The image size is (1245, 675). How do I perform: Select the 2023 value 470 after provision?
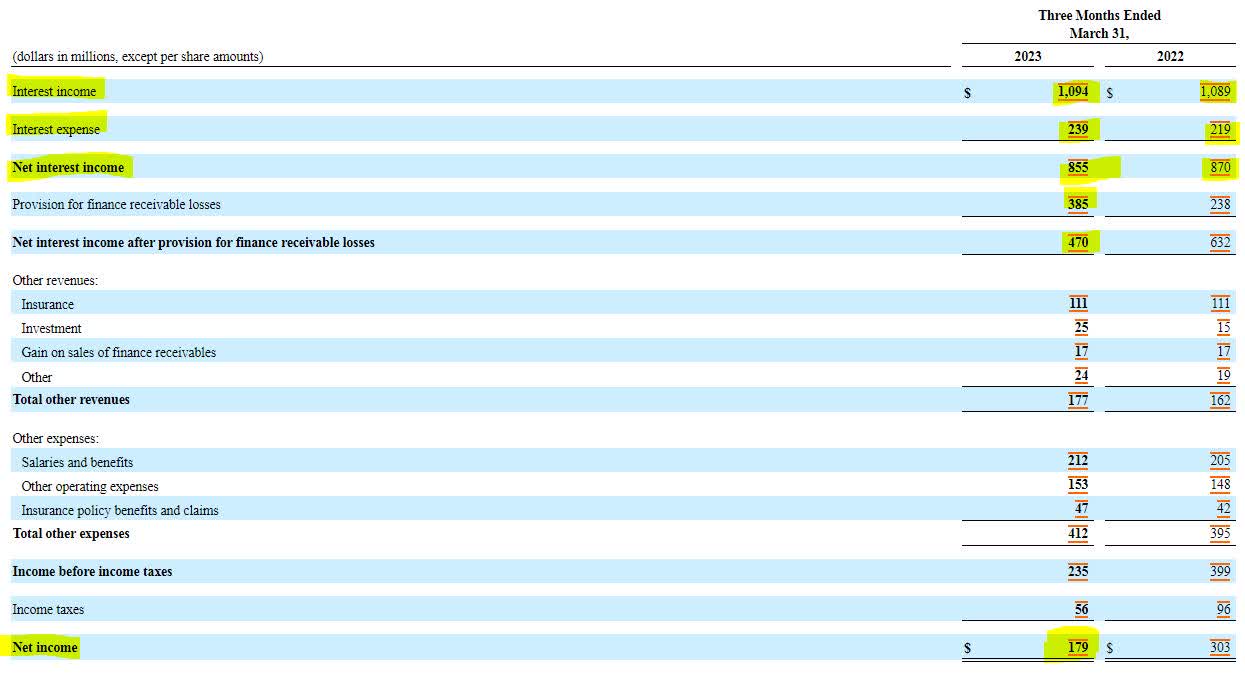tap(1078, 242)
